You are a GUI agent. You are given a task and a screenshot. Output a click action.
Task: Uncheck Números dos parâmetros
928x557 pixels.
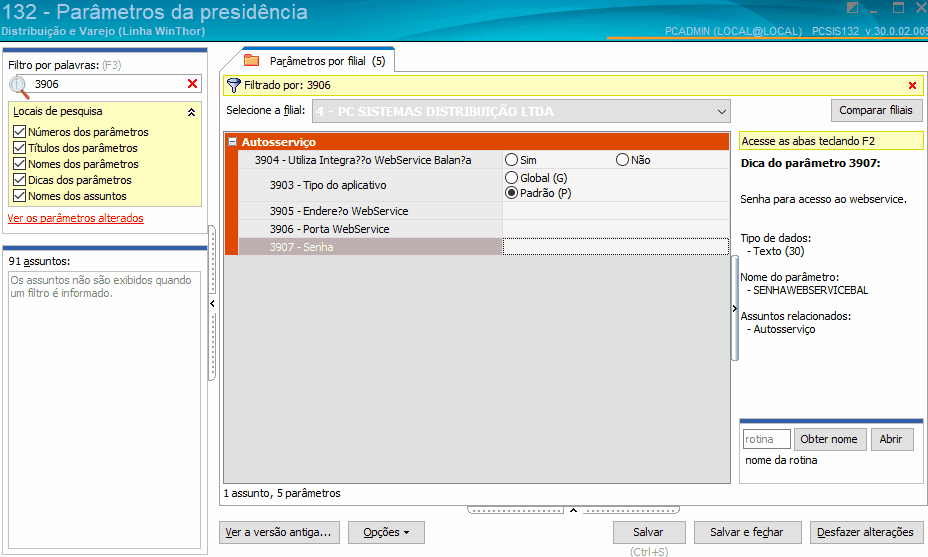click(20, 132)
